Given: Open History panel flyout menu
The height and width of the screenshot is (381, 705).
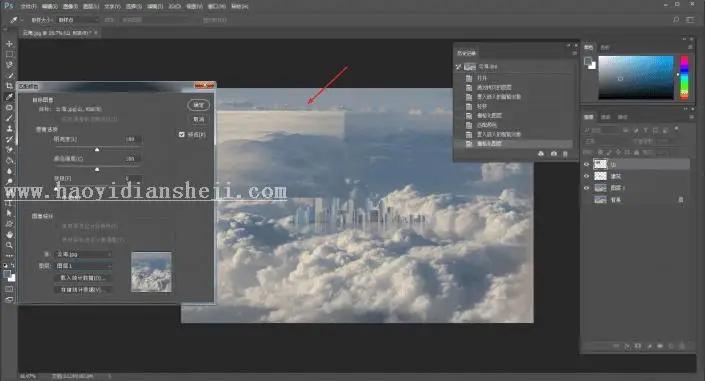Looking at the screenshot, I should tap(574, 53).
